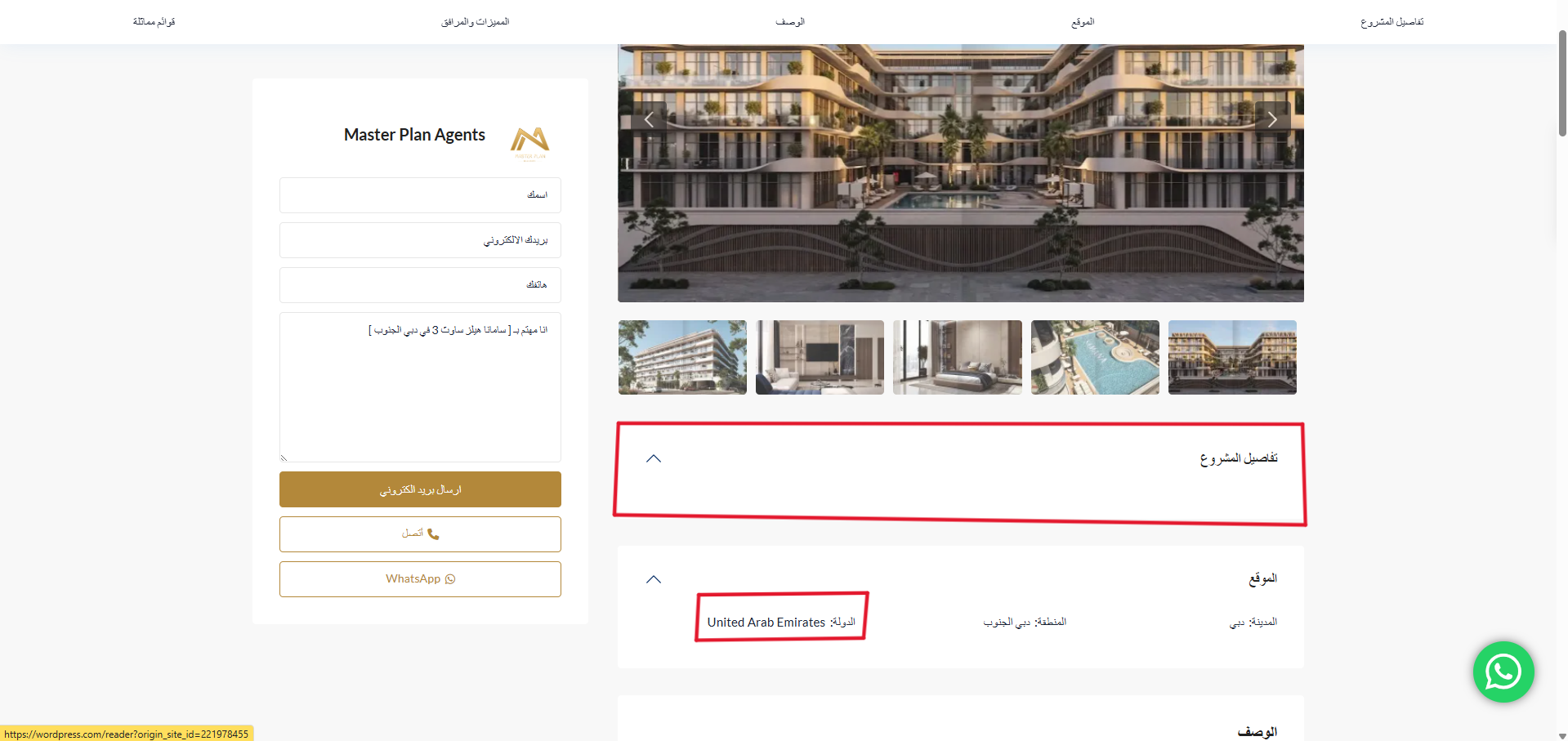Open the الوصف navigation tab

pyautogui.click(x=790, y=22)
